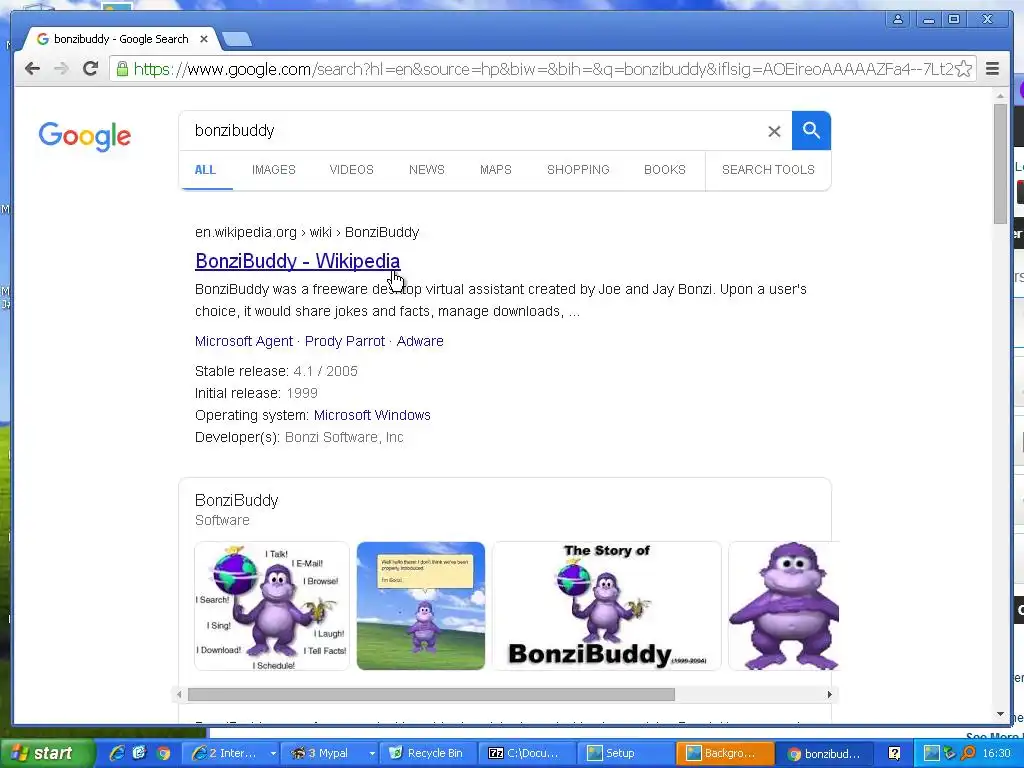Click the carousel scroll left arrow
This screenshot has width=1024, height=768.
coord(180,695)
